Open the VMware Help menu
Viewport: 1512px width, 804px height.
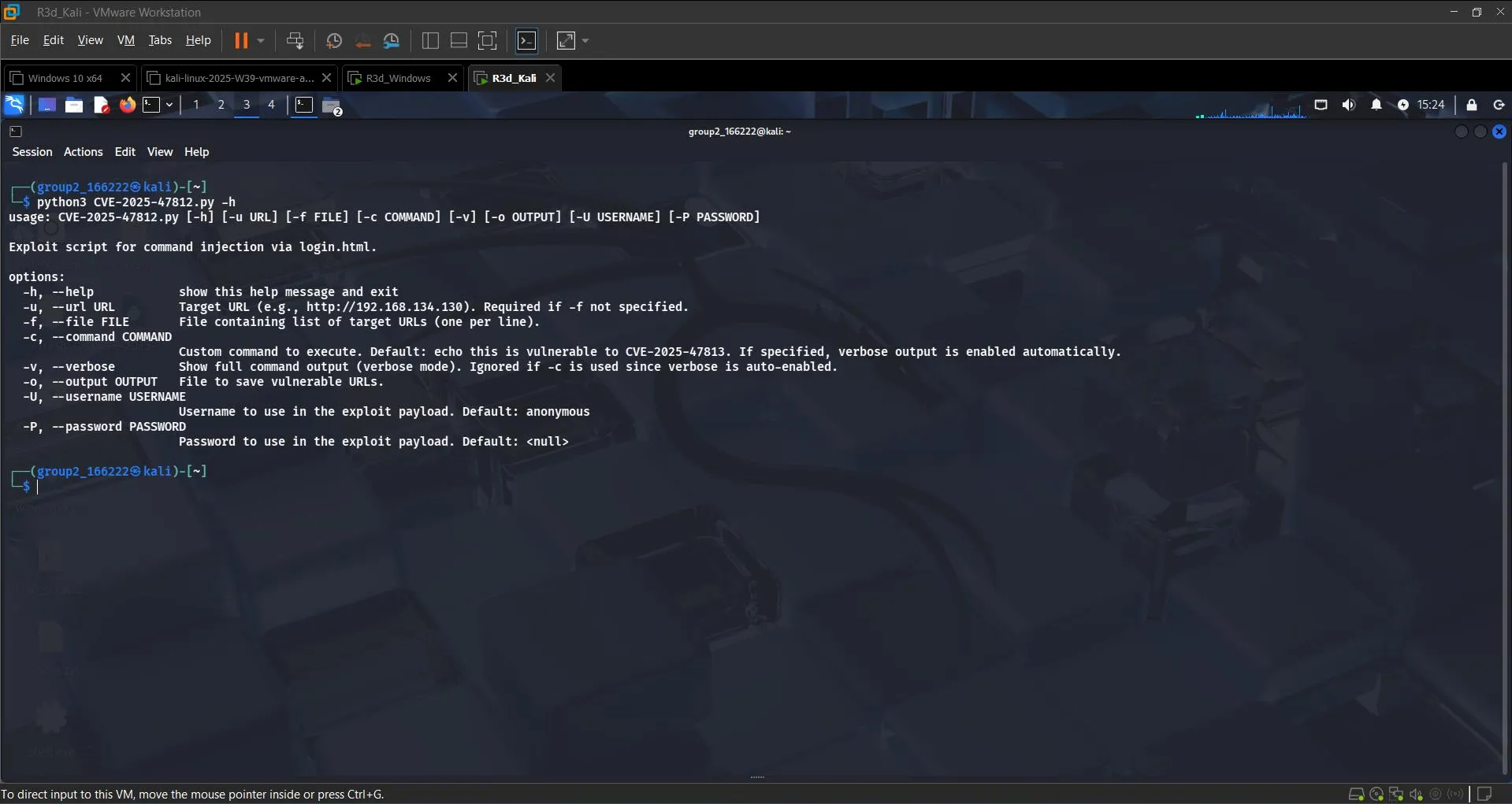pos(199,40)
